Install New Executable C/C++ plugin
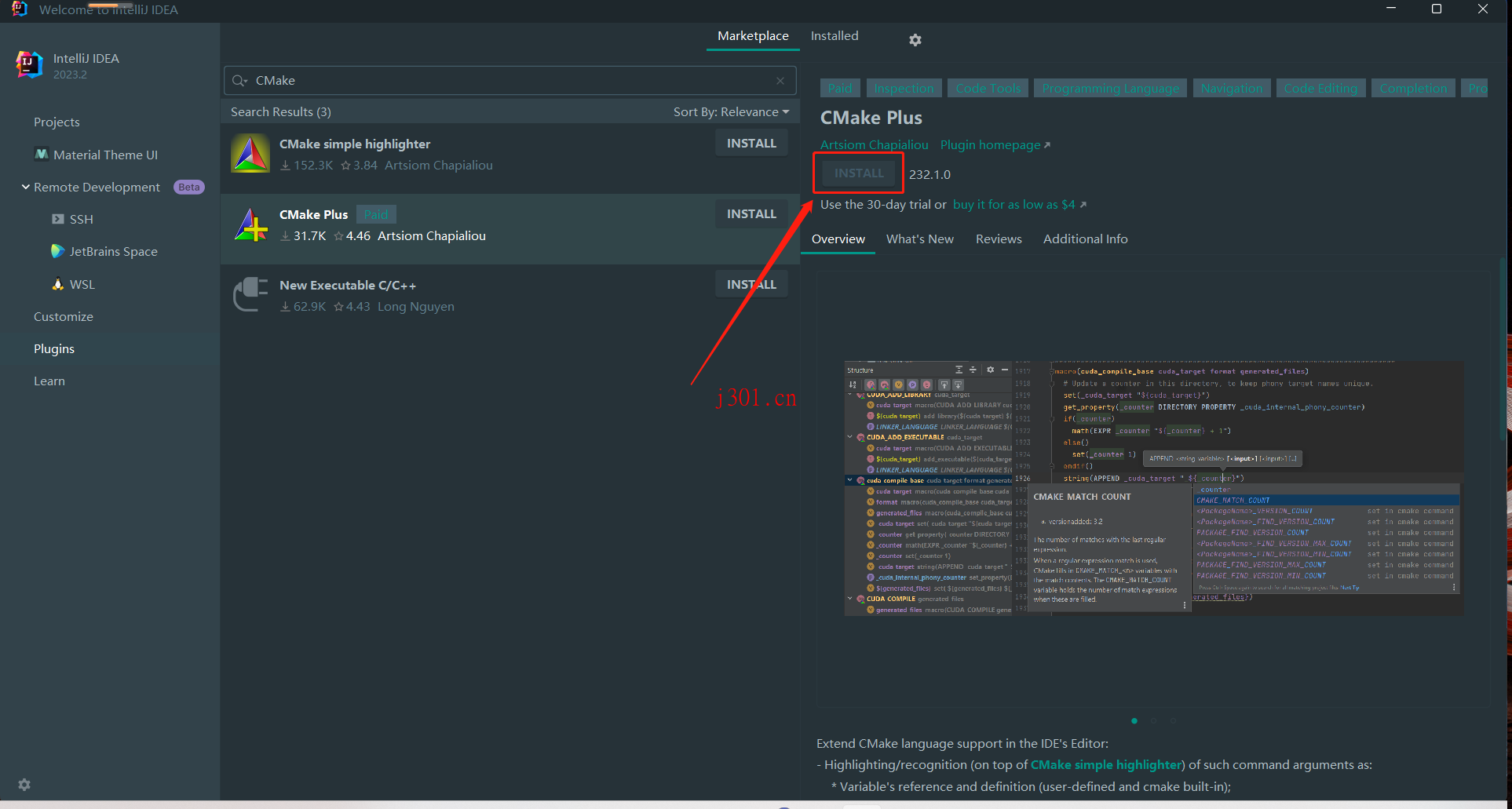 (751, 284)
